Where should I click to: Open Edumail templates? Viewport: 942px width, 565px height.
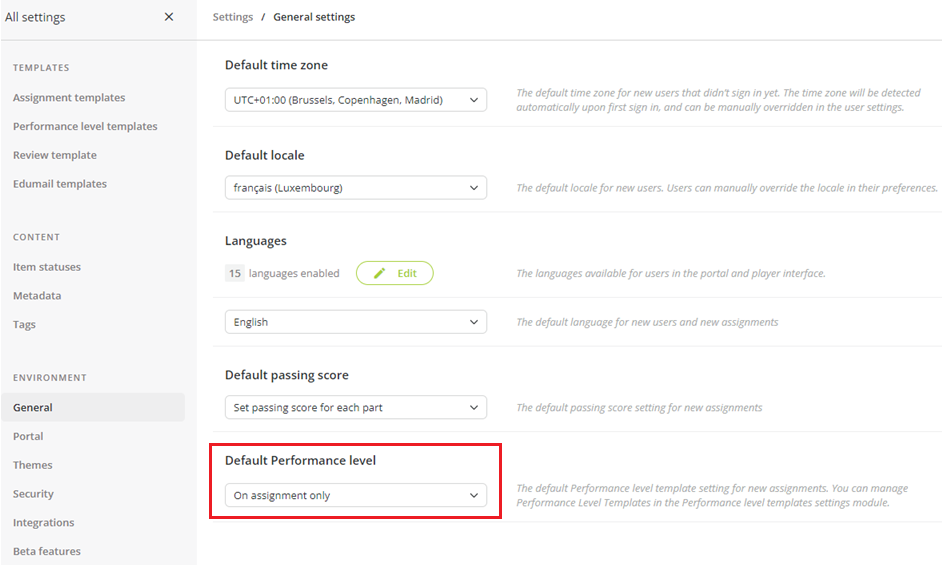[x=60, y=184]
